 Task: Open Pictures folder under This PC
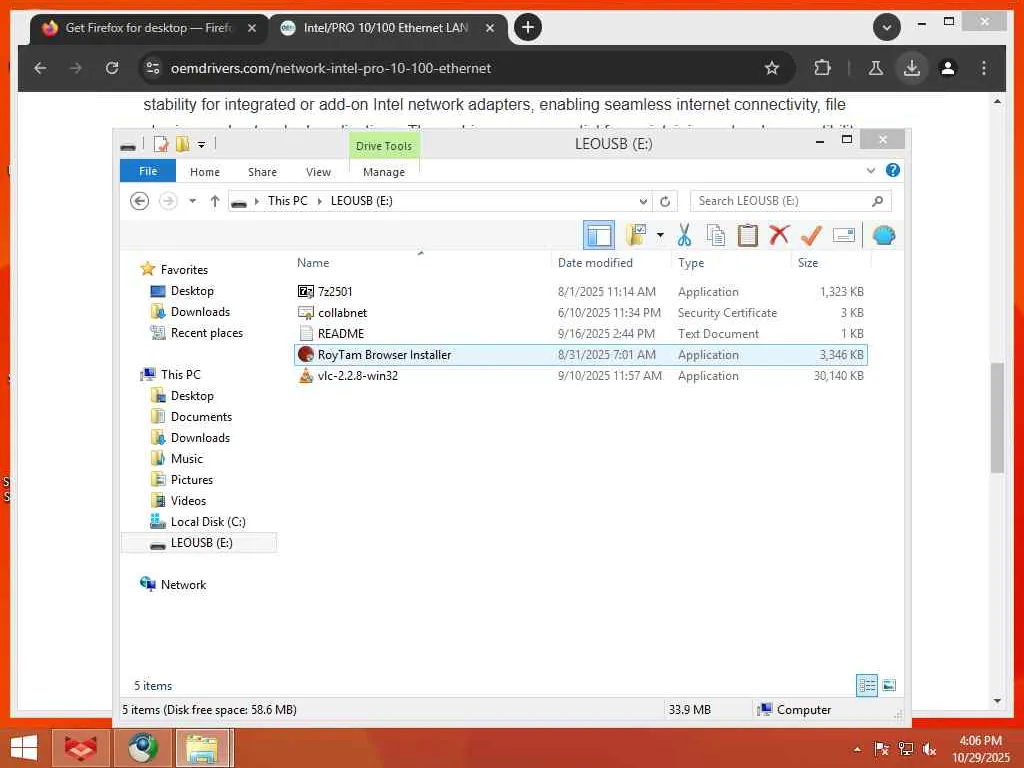point(191,479)
